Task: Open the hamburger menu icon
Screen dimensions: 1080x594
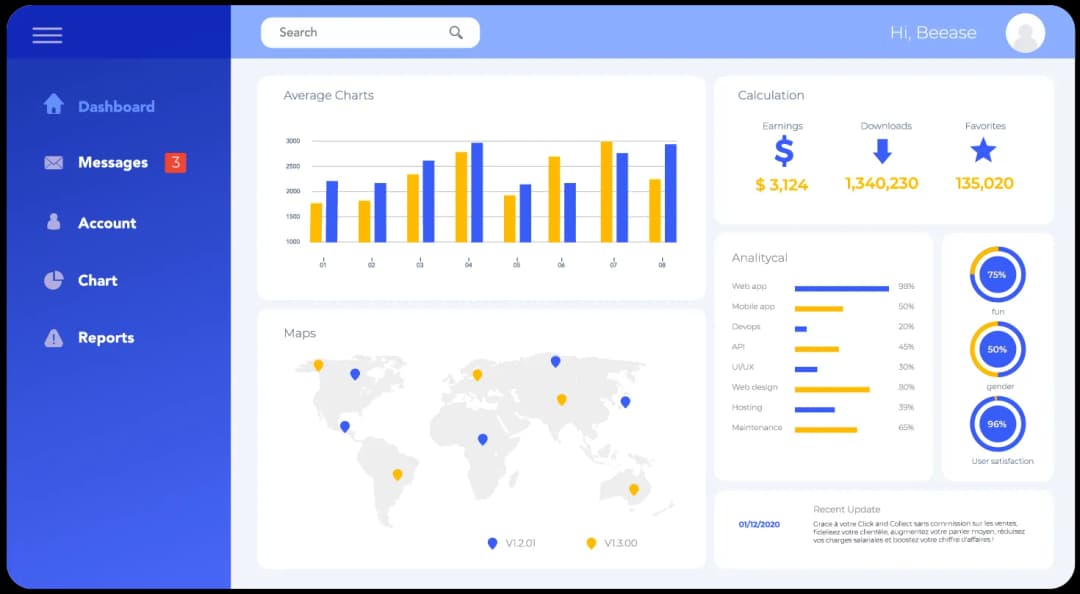Action: pyautogui.click(x=47, y=35)
